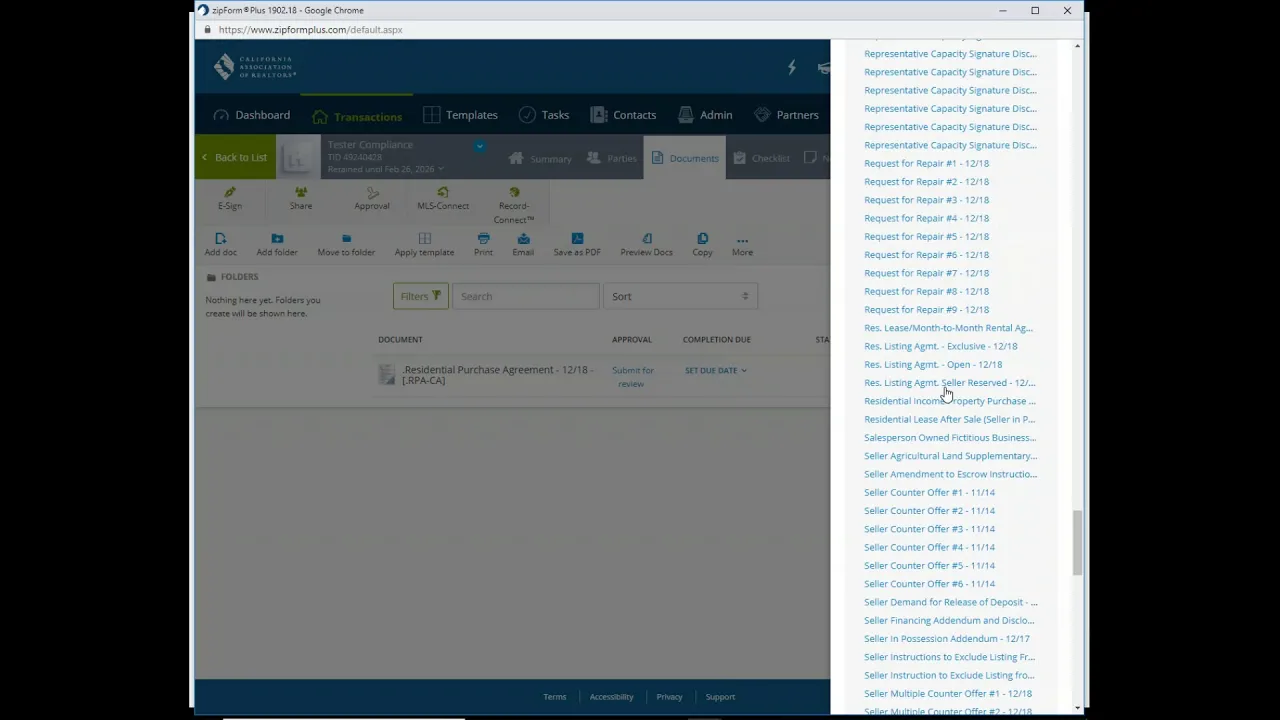Select Request for Repair #1 - 12/18

coord(926,163)
